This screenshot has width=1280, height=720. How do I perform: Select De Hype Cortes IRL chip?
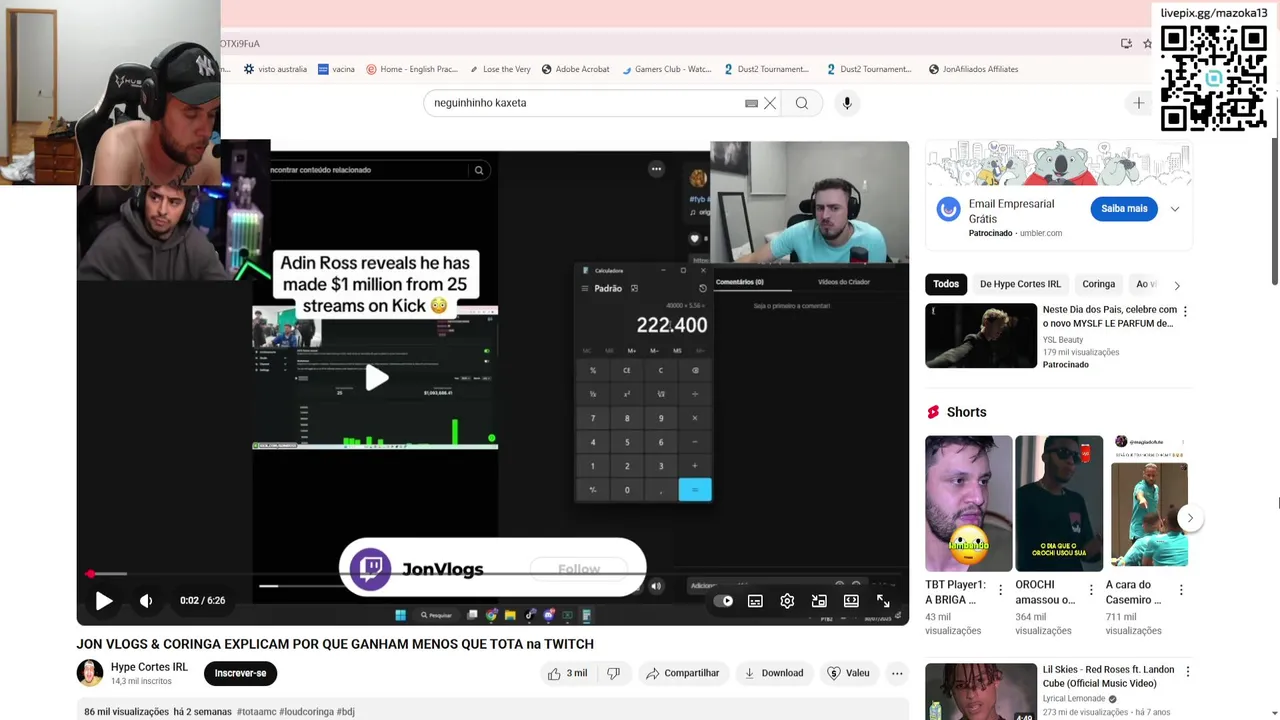tap(1020, 284)
